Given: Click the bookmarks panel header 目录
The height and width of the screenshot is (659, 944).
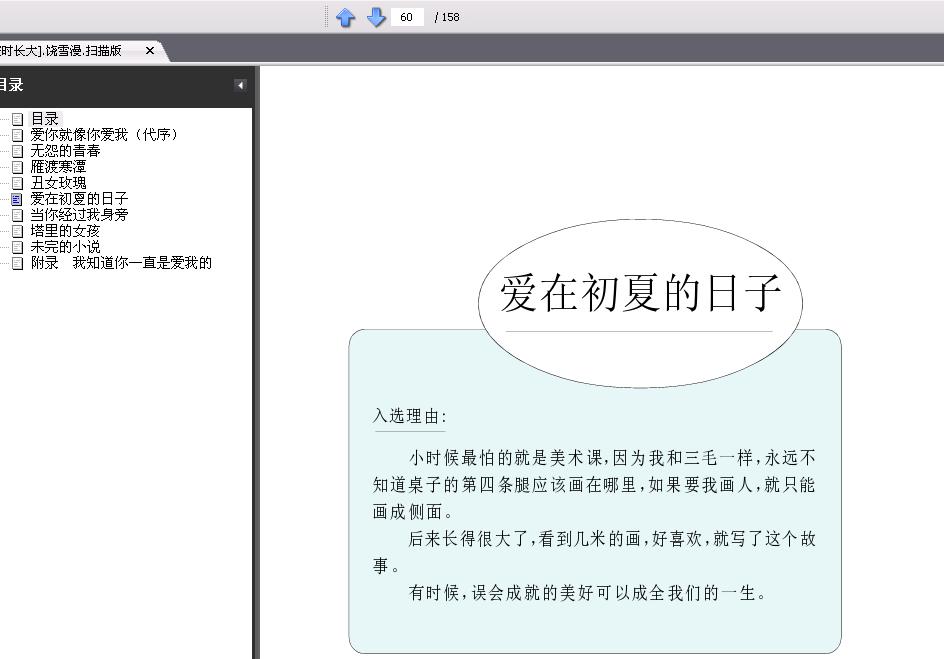Looking at the screenshot, I should [11, 85].
